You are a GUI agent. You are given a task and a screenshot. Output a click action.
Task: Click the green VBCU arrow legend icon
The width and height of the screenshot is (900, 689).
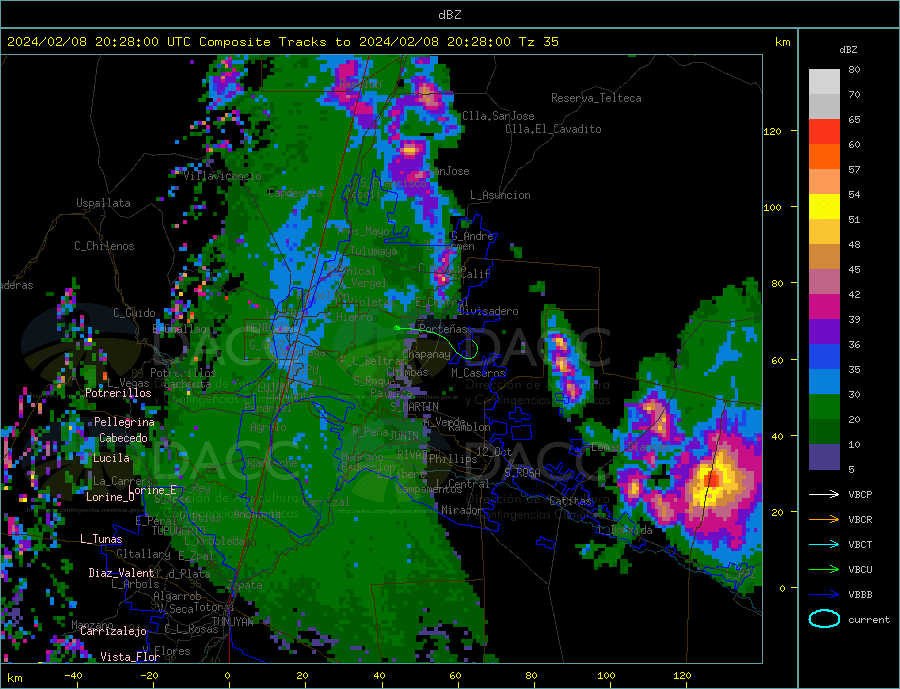click(x=824, y=569)
